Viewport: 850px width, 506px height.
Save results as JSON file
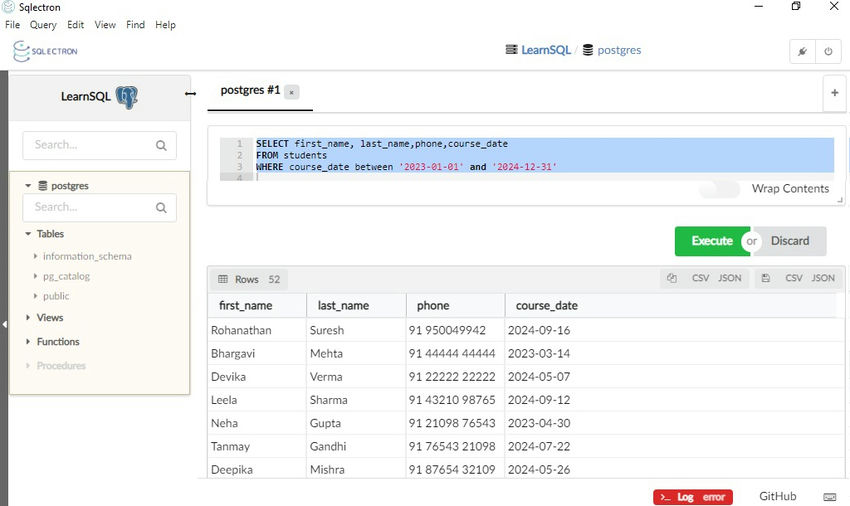coord(823,278)
